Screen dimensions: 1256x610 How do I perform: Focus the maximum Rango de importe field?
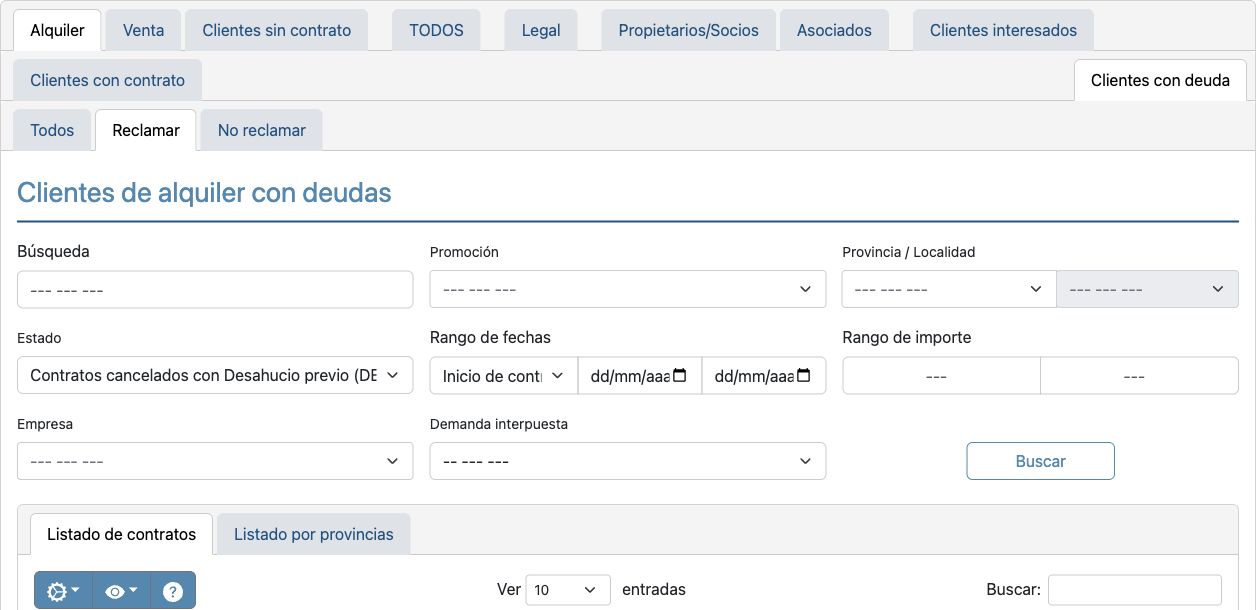(x=1139, y=376)
